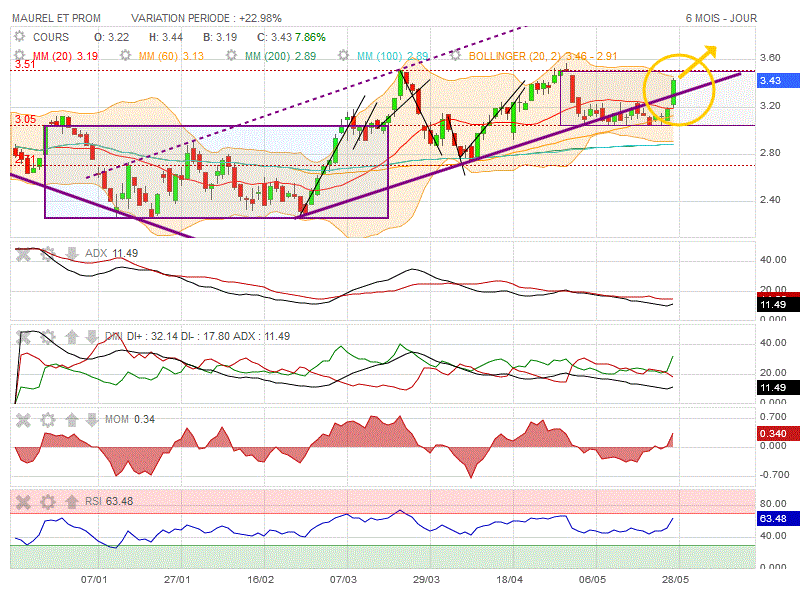Open settings gear for MM (60)
The image size is (808, 594).
pyautogui.click(x=125, y=55)
